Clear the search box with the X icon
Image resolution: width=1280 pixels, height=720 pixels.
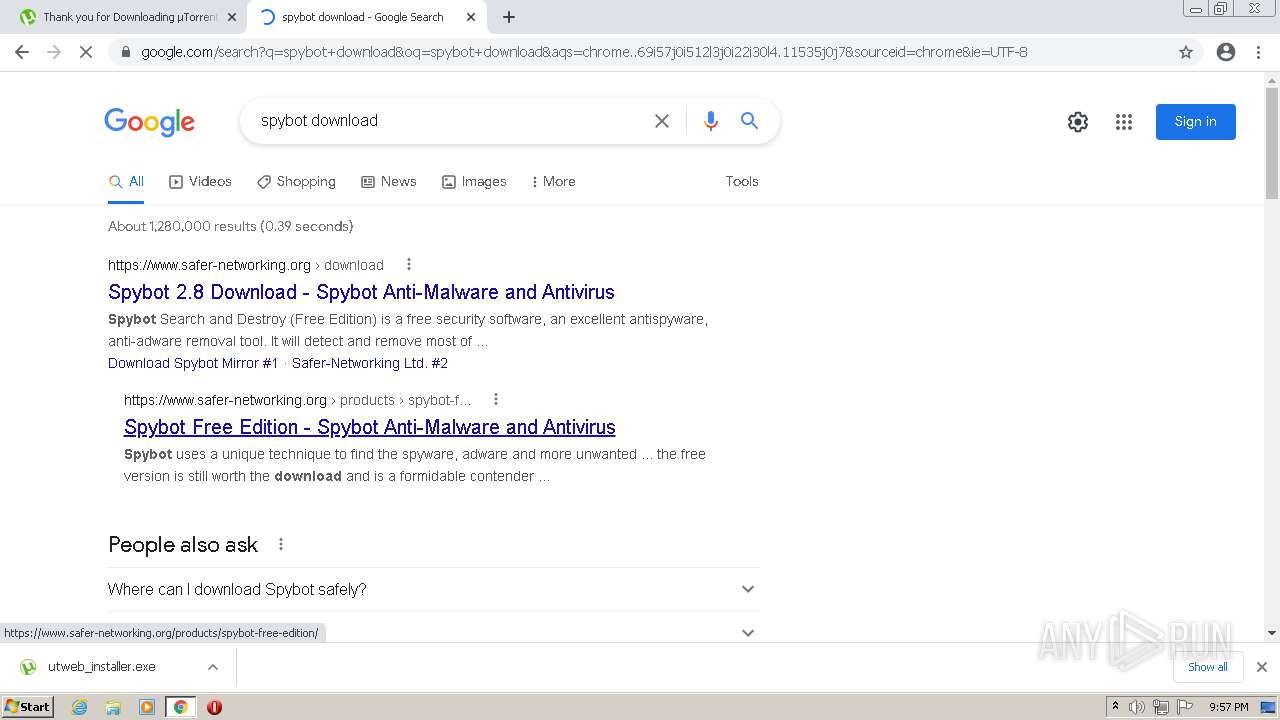(662, 121)
